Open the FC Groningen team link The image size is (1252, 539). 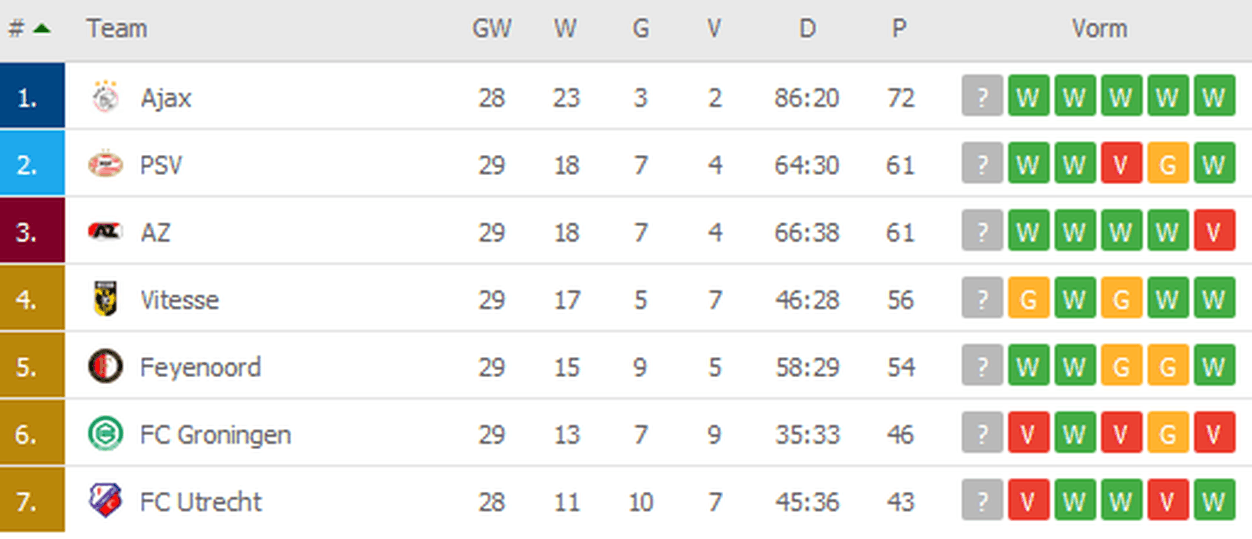click(216, 434)
